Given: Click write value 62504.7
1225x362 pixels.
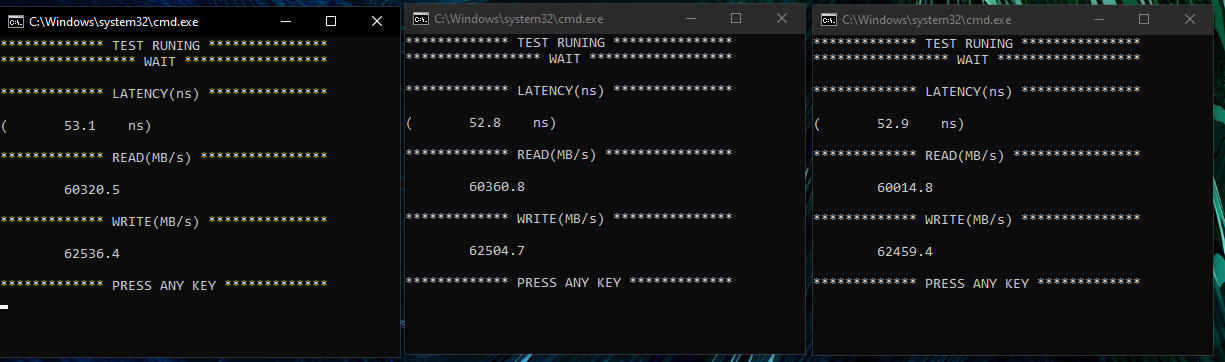Looking at the screenshot, I should [x=497, y=251].
